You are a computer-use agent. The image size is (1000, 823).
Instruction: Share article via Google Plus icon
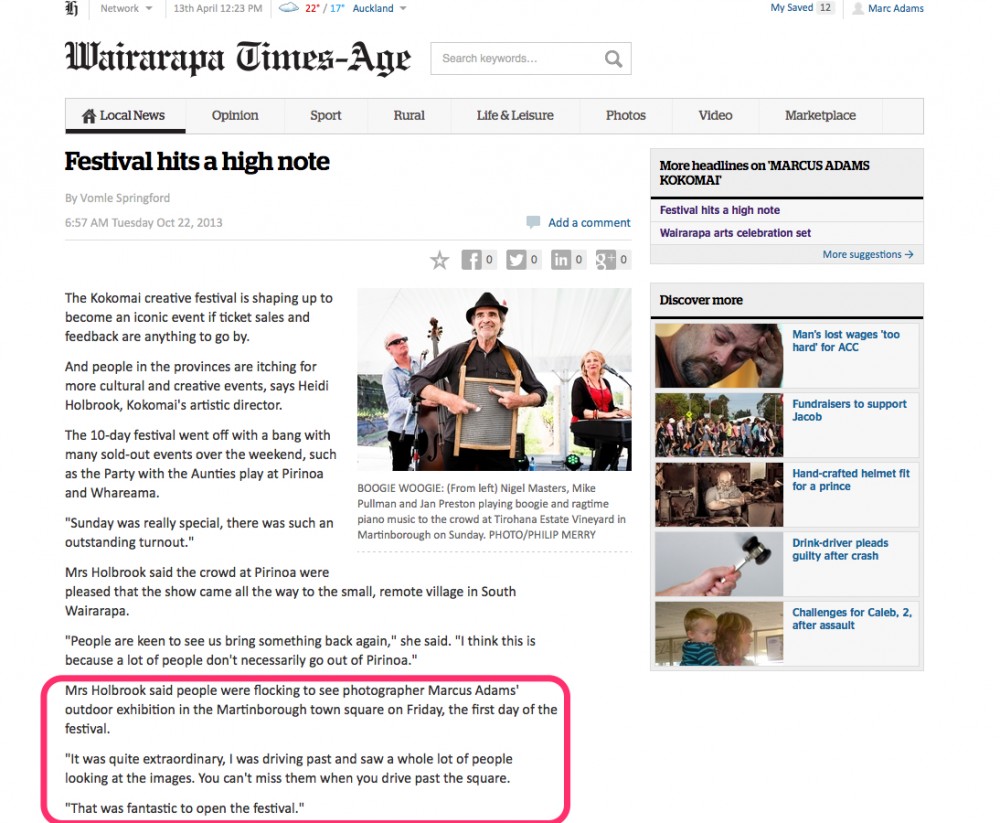[605, 260]
